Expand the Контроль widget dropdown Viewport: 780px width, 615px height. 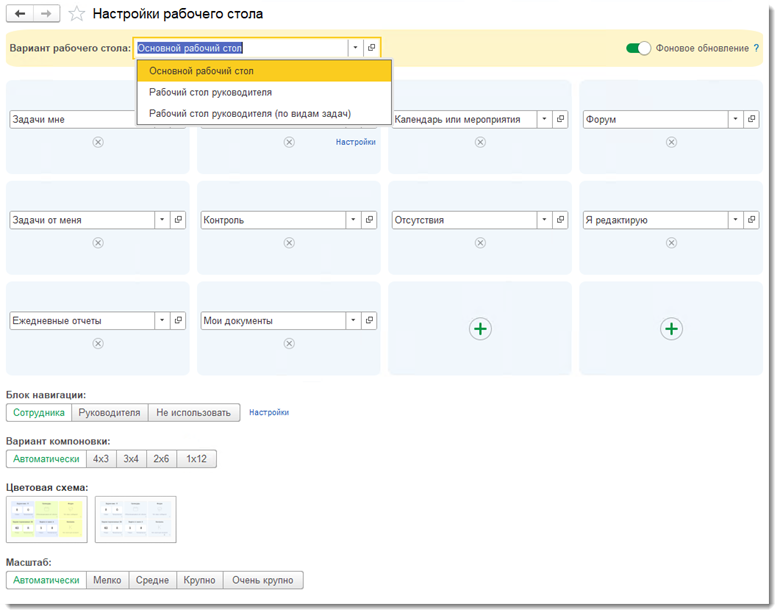point(354,220)
